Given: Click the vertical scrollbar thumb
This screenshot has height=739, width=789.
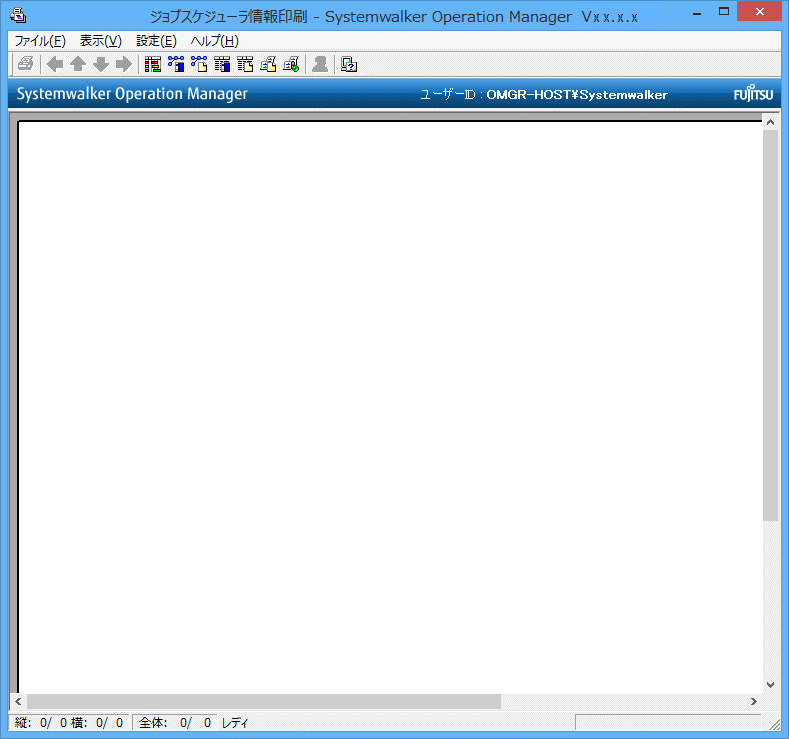Looking at the screenshot, I should (770, 325).
